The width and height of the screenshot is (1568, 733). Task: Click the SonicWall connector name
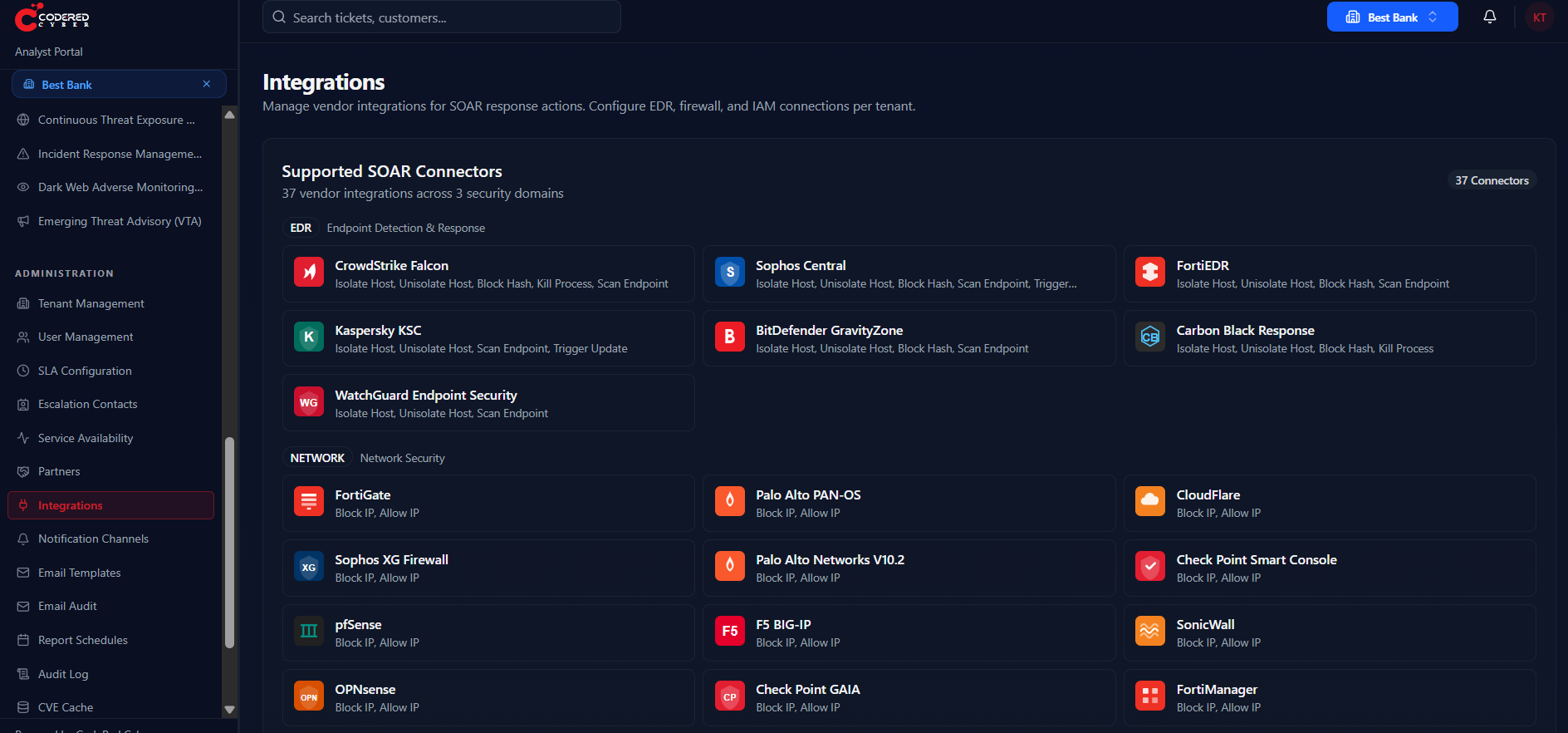click(1205, 624)
